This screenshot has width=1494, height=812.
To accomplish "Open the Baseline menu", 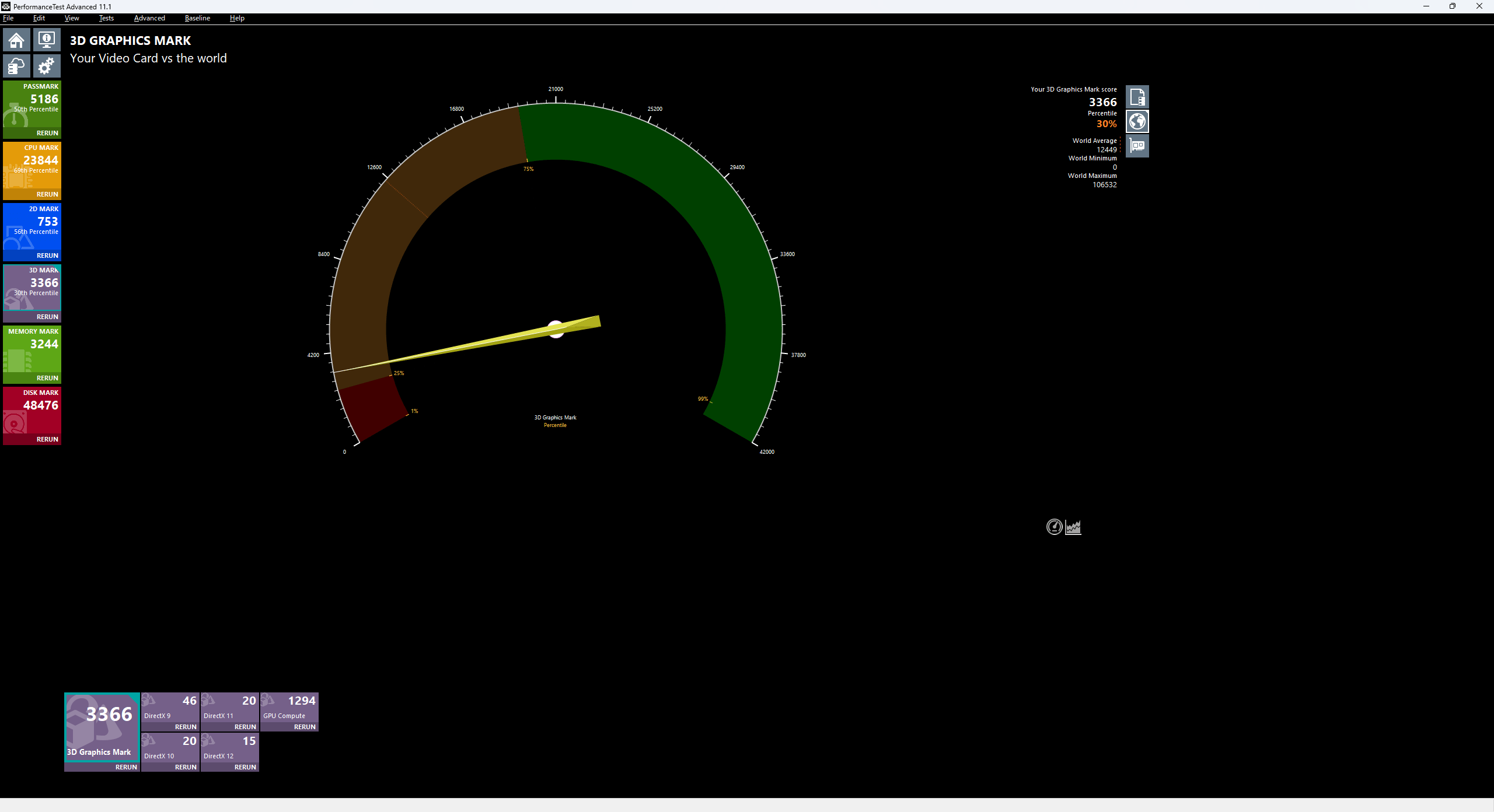I will [197, 18].
